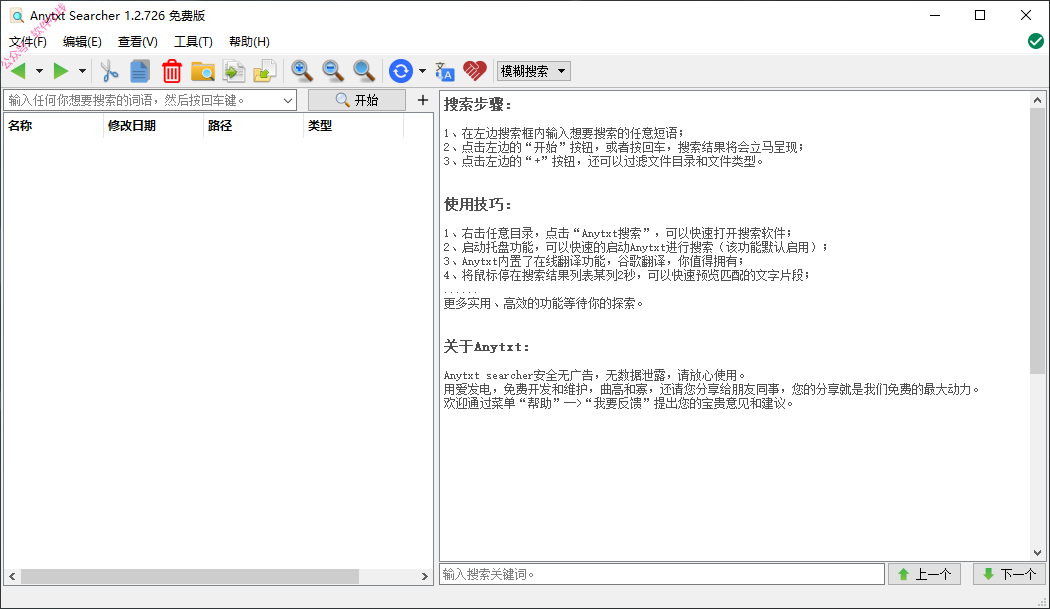Open the back history dropdown arrow

pyautogui.click(x=40, y=71)
